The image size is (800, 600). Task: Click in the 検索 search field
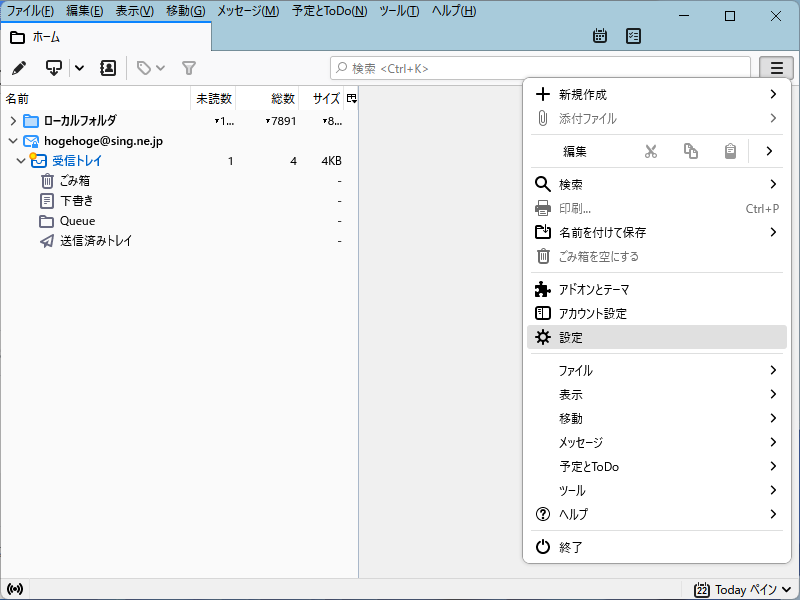(x=540, y=68)
